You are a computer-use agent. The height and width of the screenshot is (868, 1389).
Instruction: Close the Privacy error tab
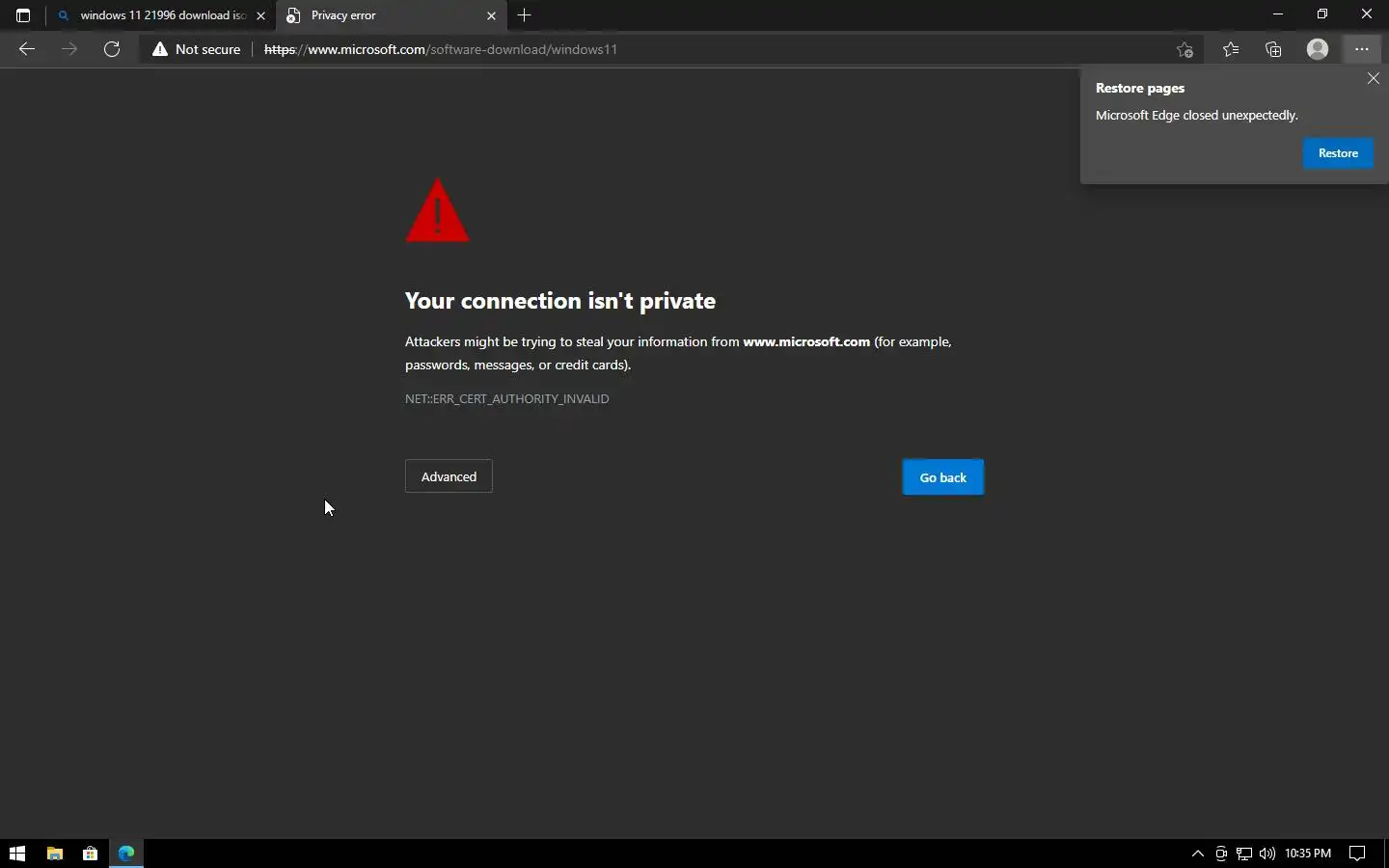491,15
